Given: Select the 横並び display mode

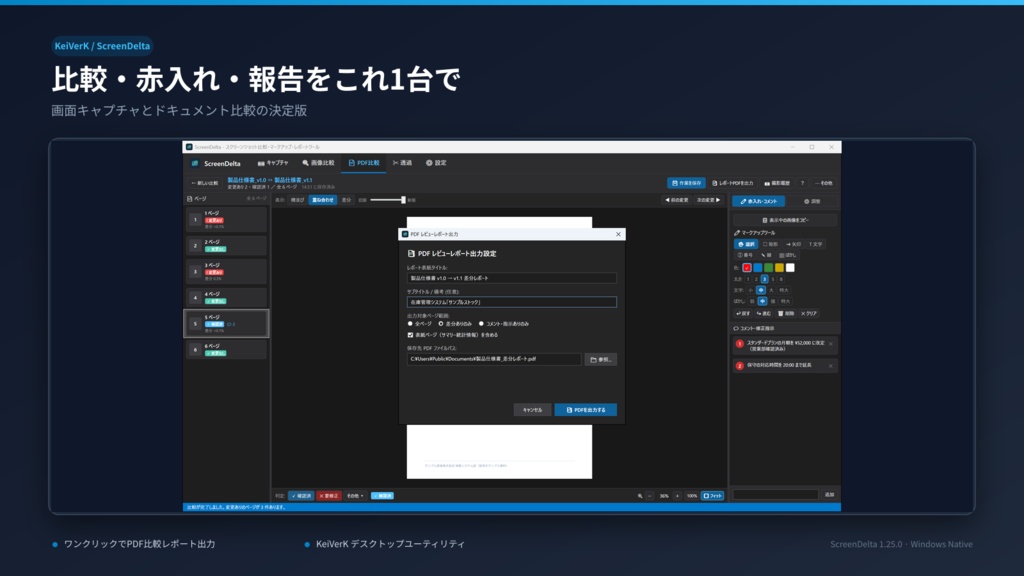Looking at the screenshot, I should coord(297,200).
